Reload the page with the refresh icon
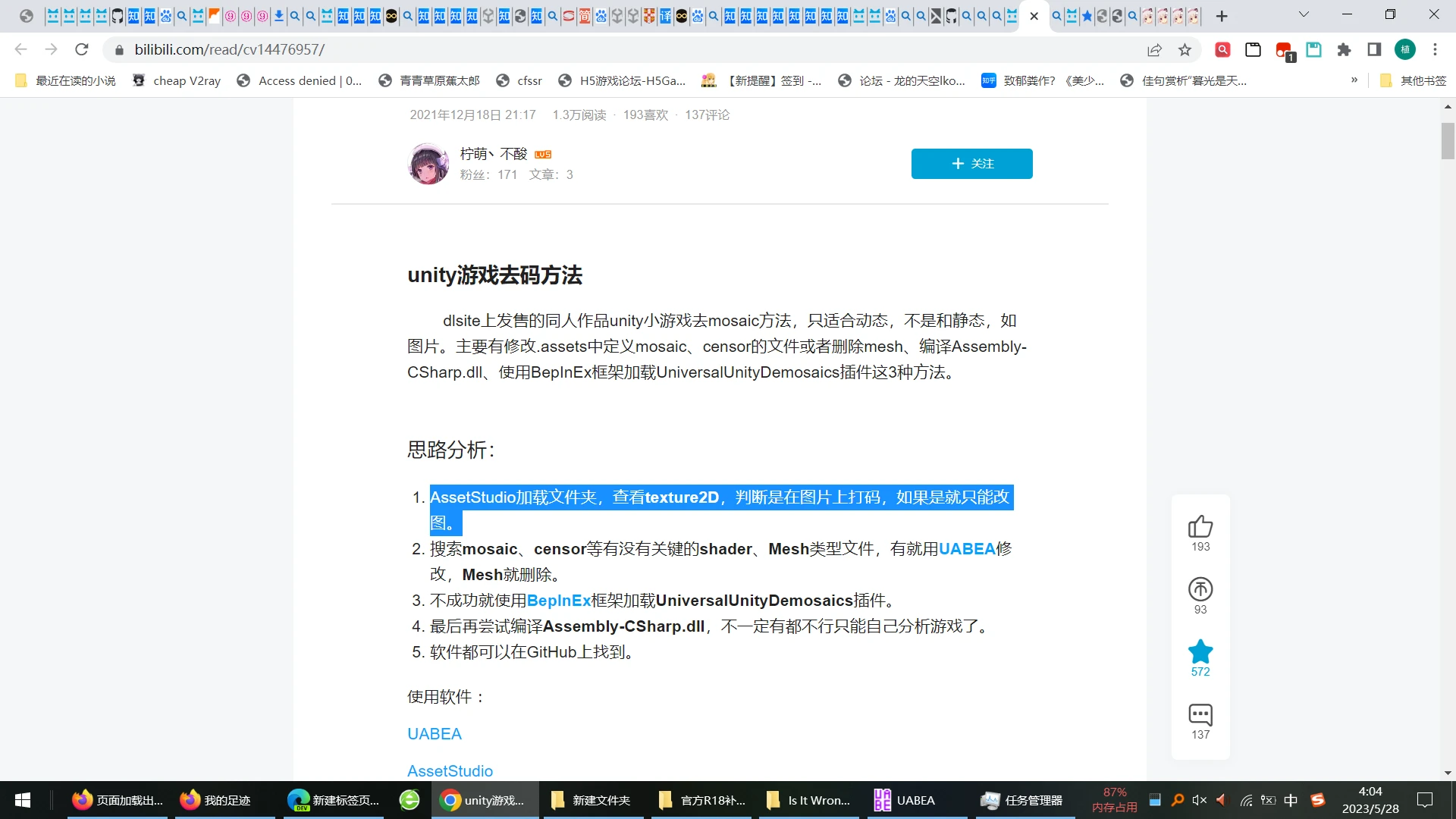 82,50
